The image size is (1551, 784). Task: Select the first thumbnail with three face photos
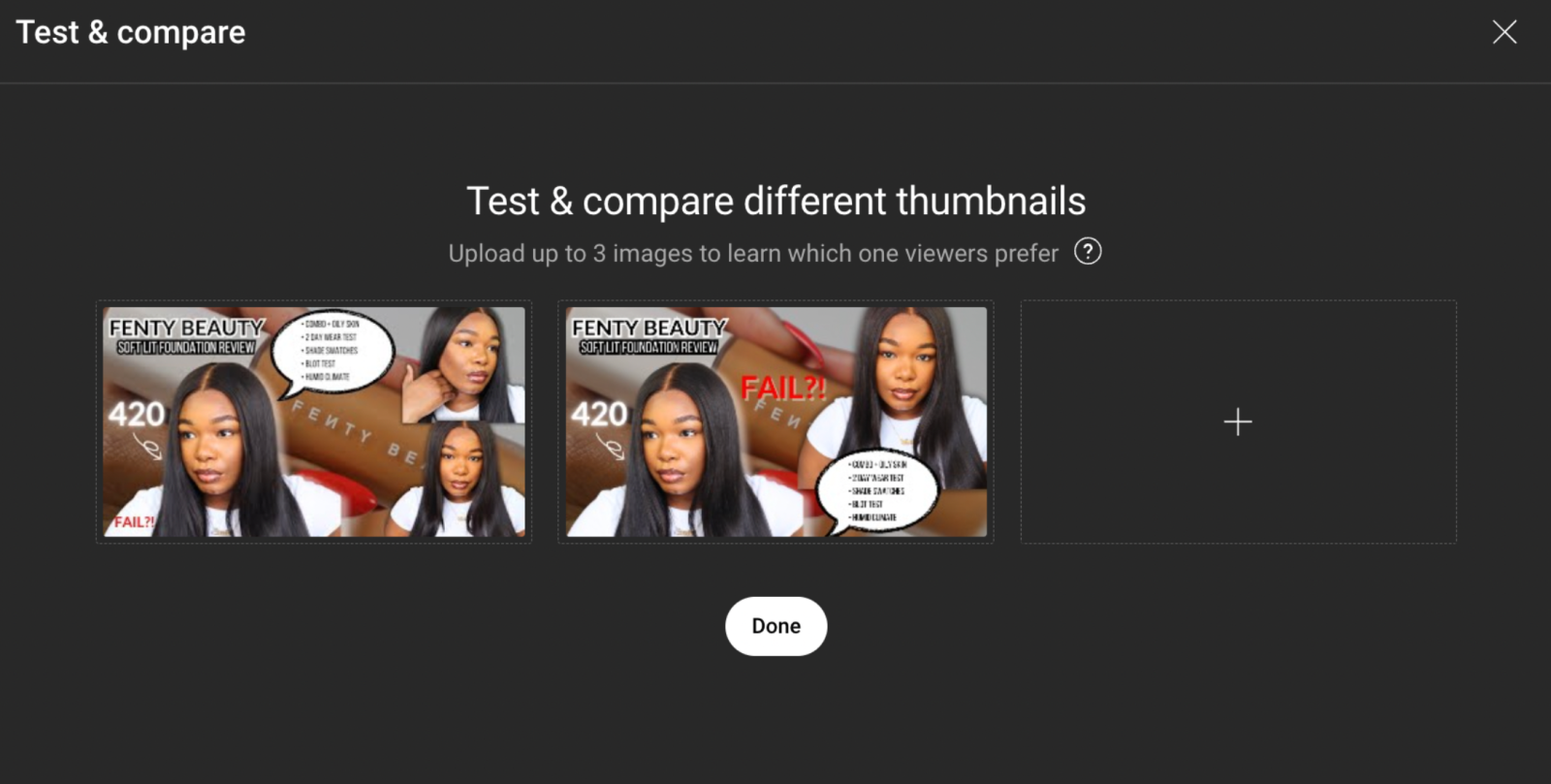coord(314,422)
